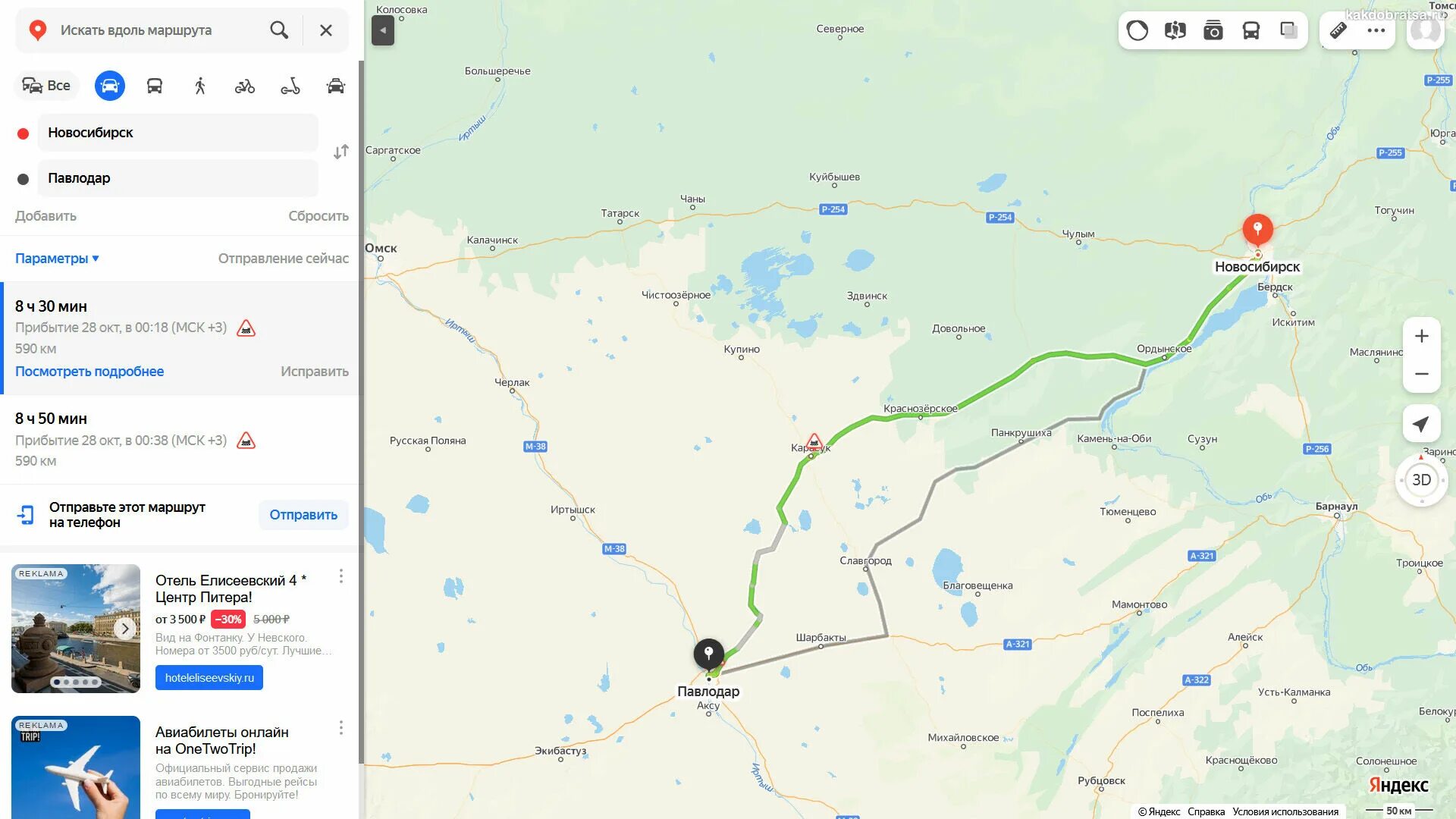Expand the Параметры dropdown
Image resolution: width=1456 pixels, height=819 pixels.
coord(58,259)
